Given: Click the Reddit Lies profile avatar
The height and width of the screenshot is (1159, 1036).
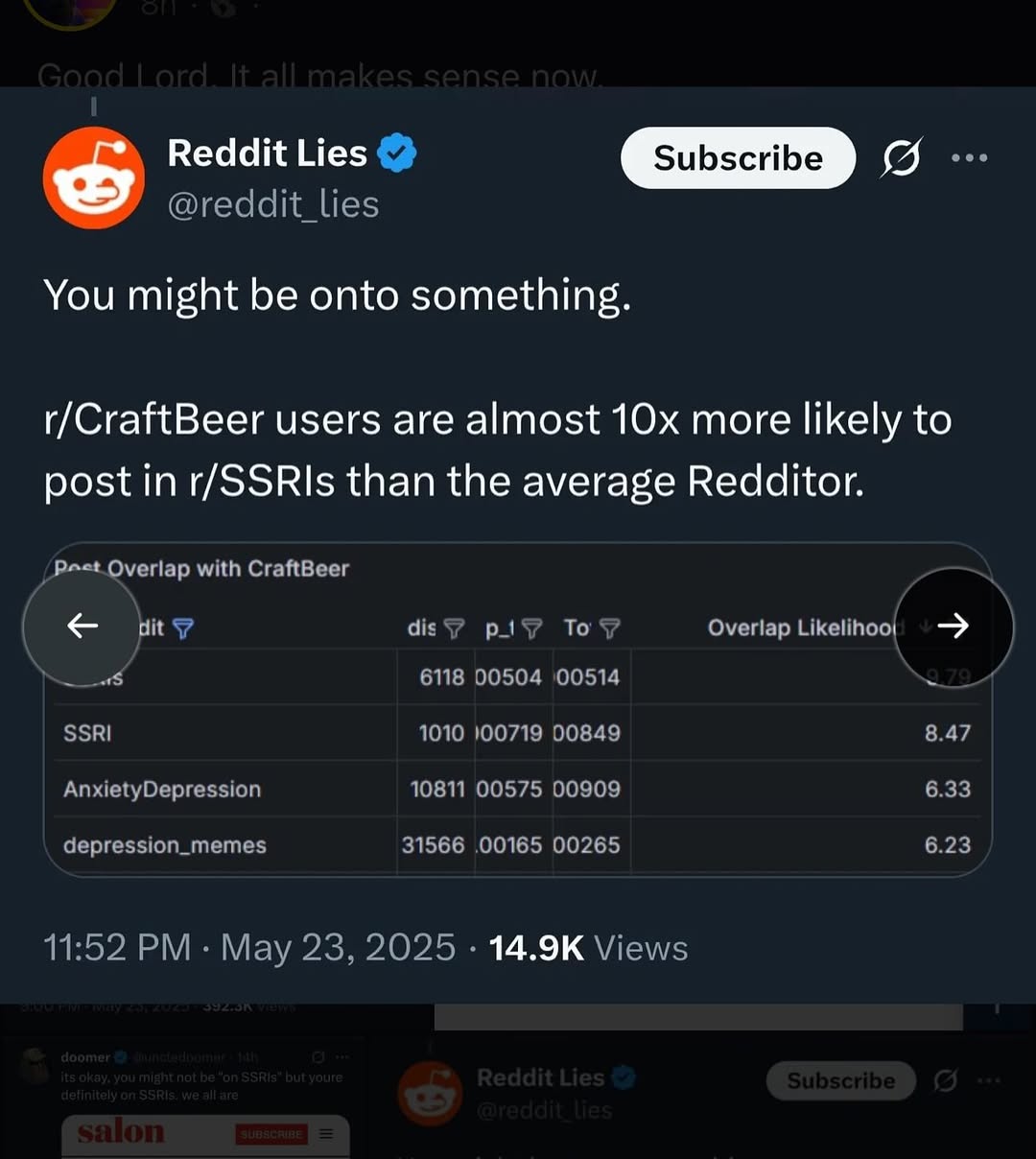Looking at the screenshot, I should point(93,178).
